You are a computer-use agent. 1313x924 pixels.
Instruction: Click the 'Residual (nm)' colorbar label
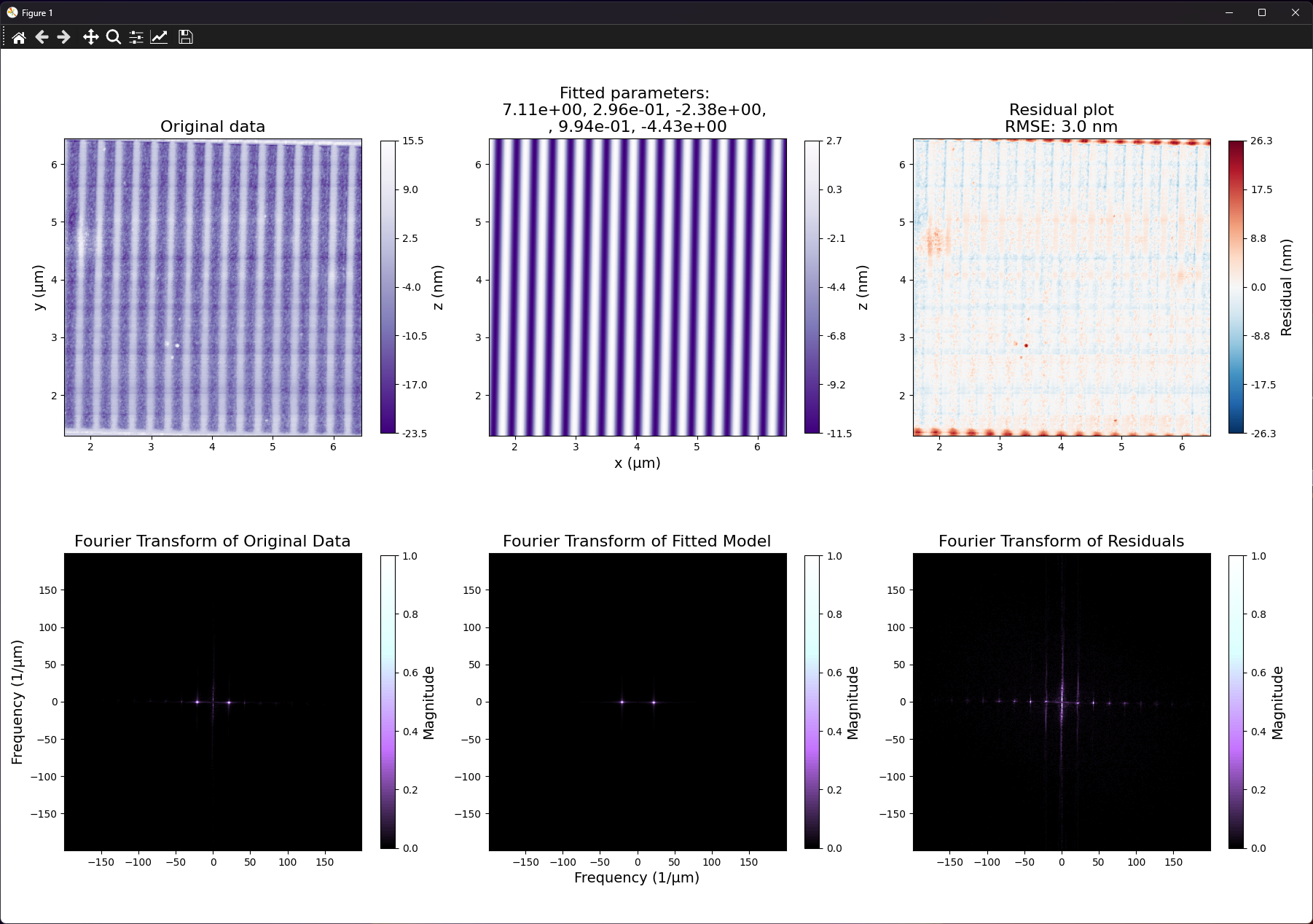[1286, 287]
